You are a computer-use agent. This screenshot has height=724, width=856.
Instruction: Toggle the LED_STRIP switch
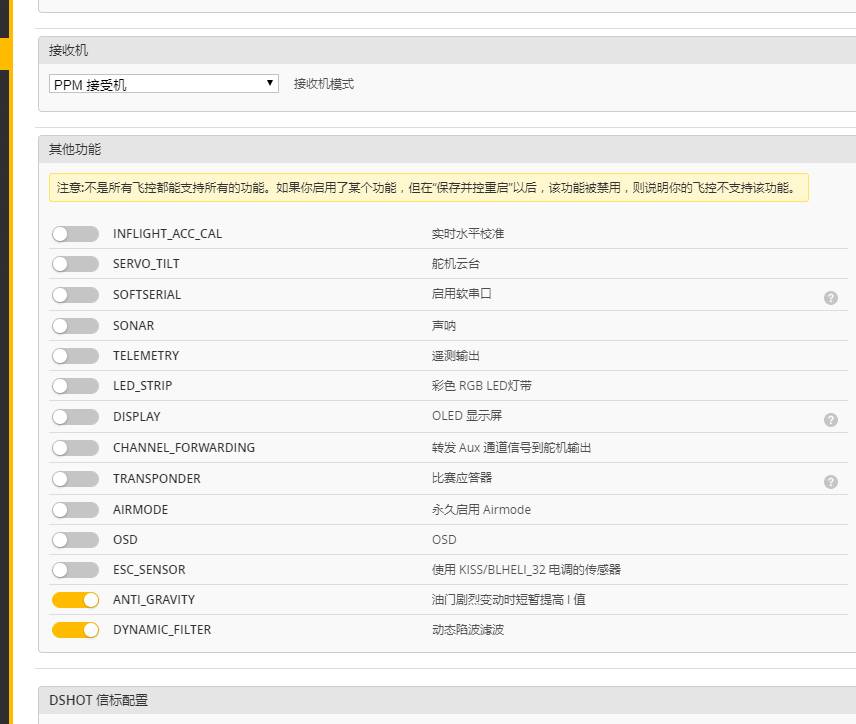tap(75, 386)
